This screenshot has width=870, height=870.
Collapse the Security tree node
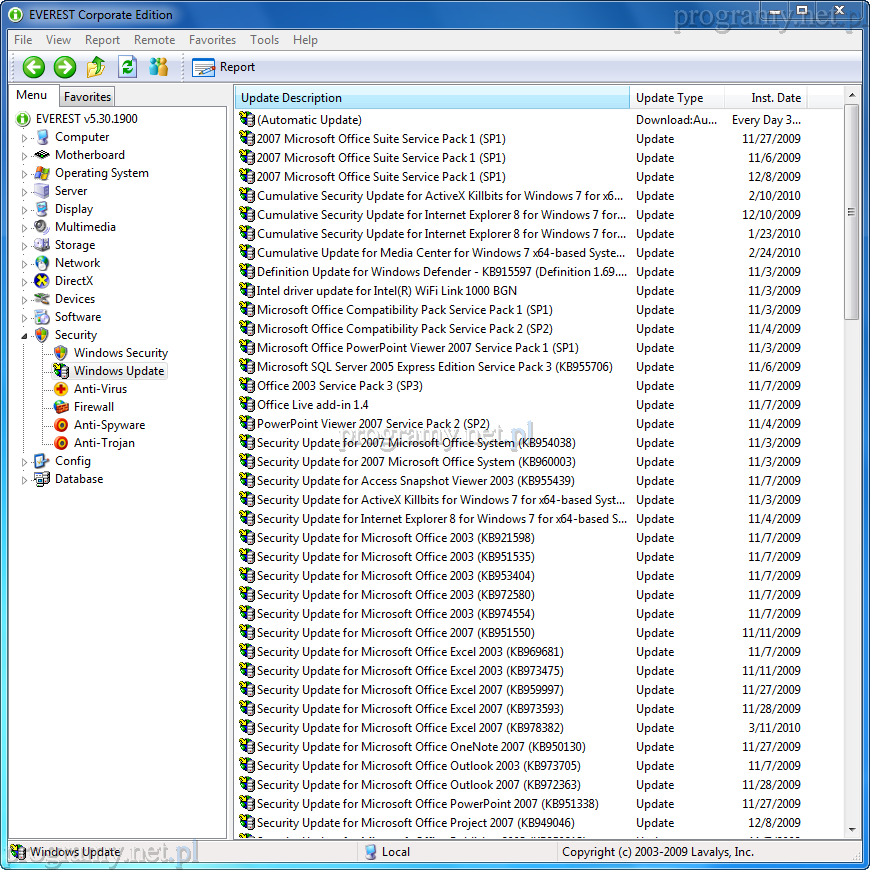point(25,335)
